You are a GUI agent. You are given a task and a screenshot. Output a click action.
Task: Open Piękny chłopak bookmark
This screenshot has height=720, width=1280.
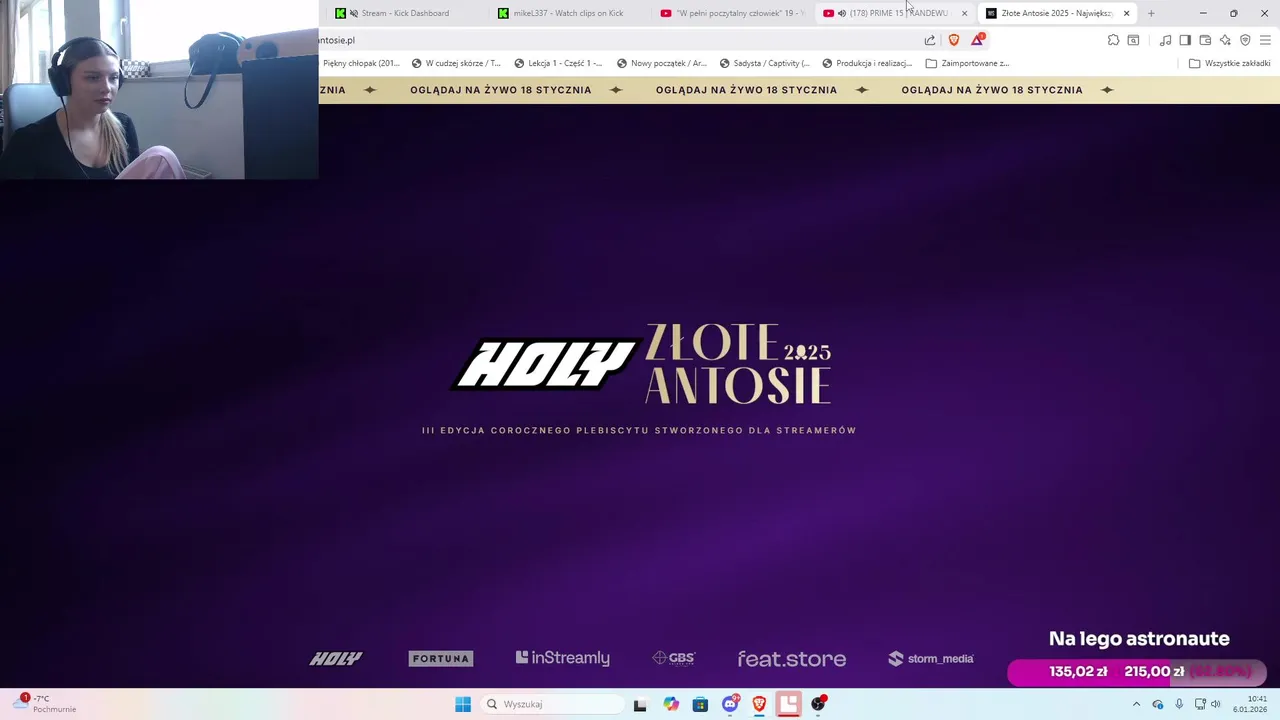tap(360, 63)
